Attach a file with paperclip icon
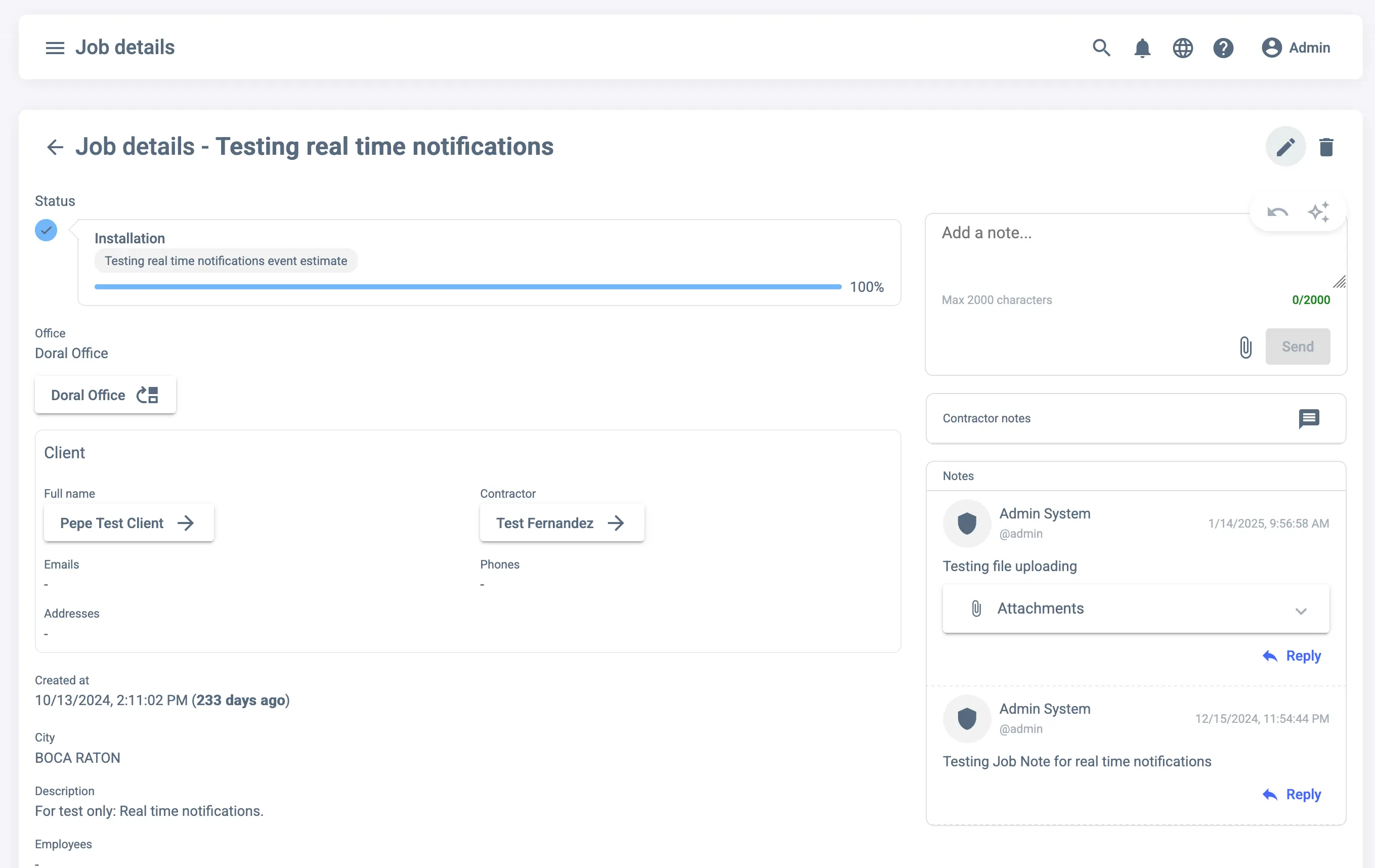 point(1245,346)
